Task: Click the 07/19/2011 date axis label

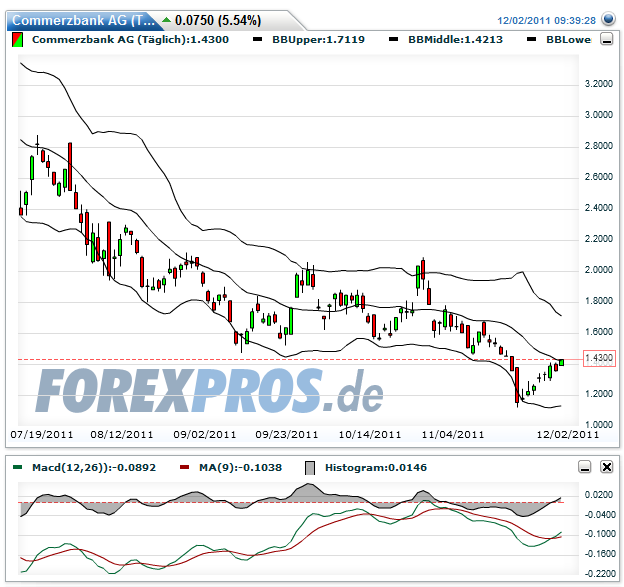Action: point(42,434)
